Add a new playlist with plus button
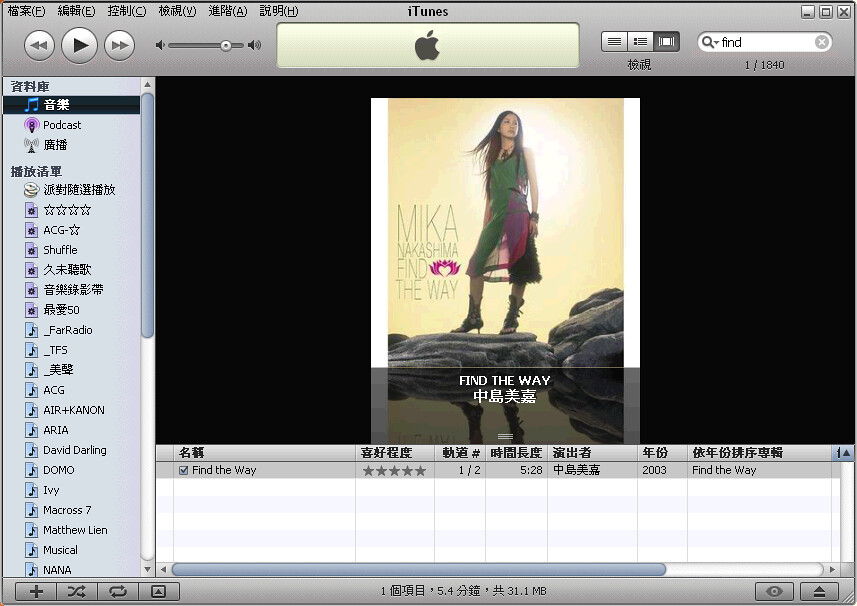This screenshot has height=606, width=857. tap(36, 591)
